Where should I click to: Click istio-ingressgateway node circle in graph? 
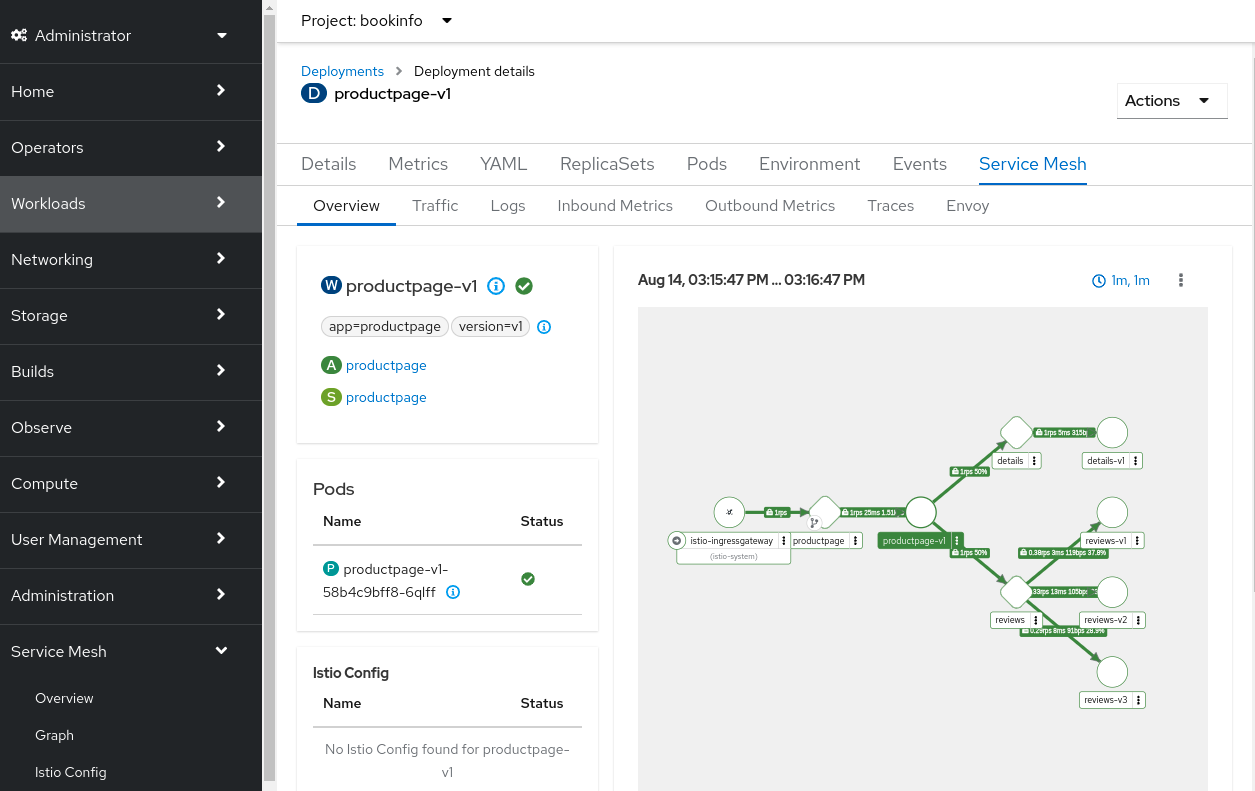click(729, 513)
